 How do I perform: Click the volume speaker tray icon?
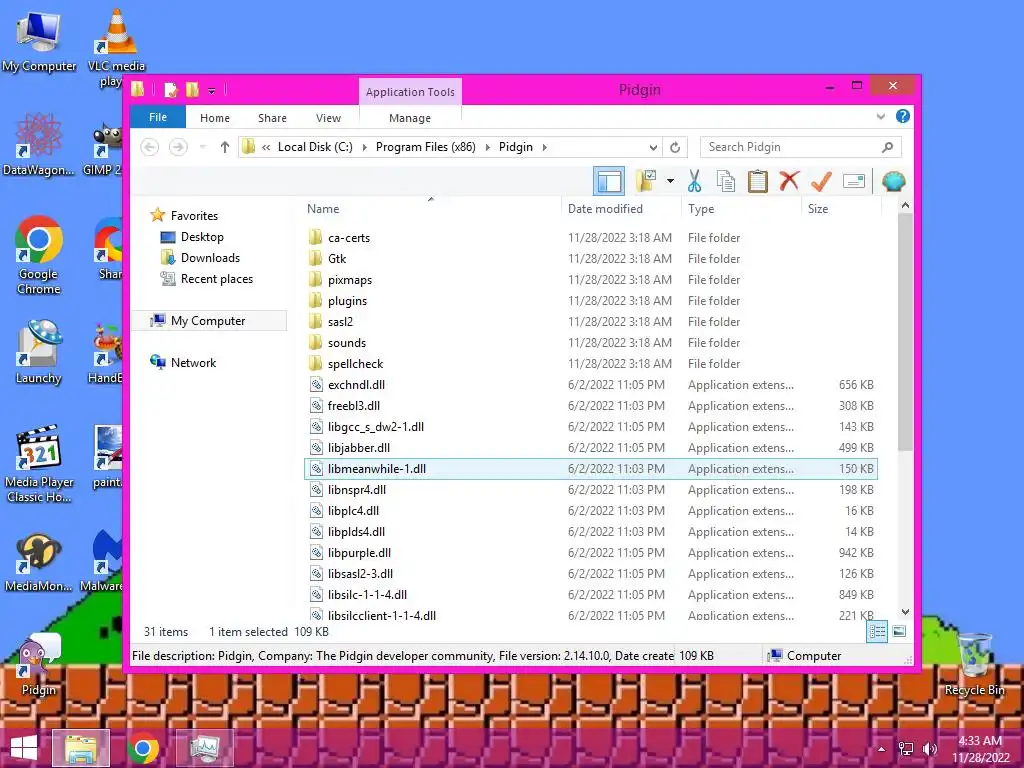930,748
